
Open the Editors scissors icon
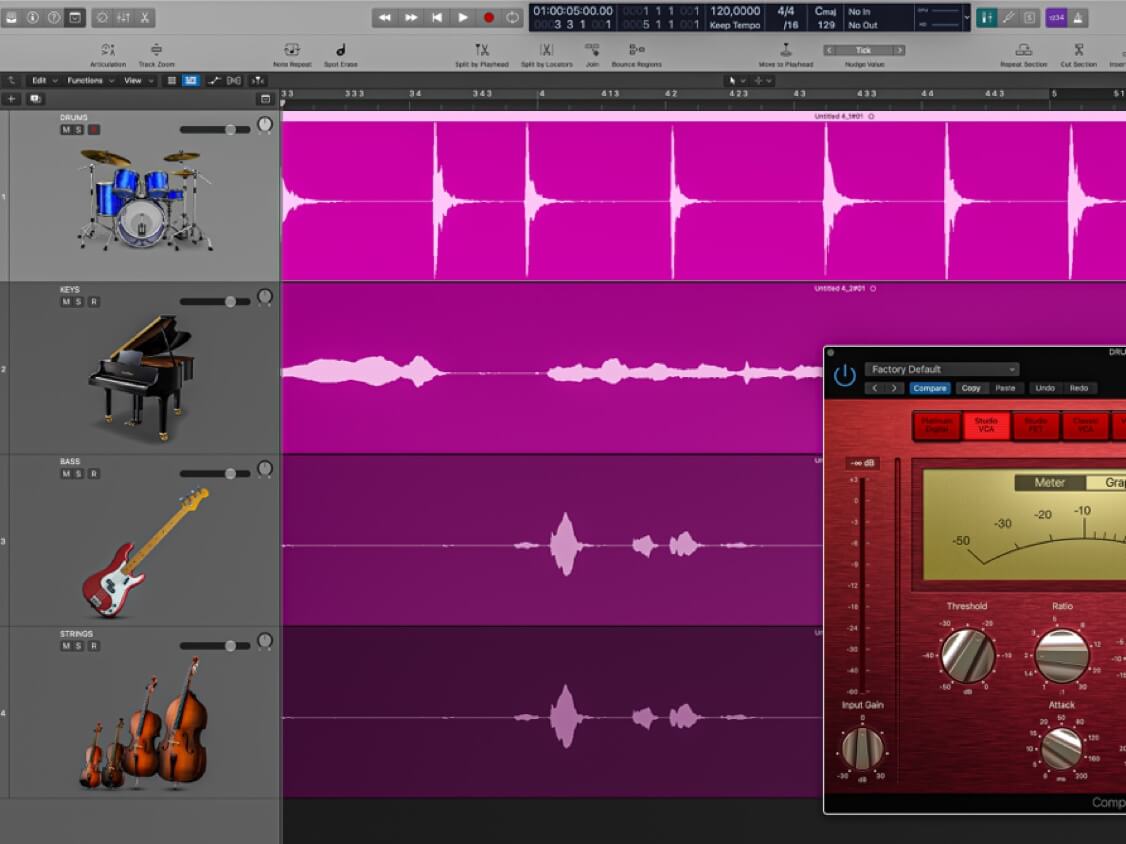tap(144, 17)
